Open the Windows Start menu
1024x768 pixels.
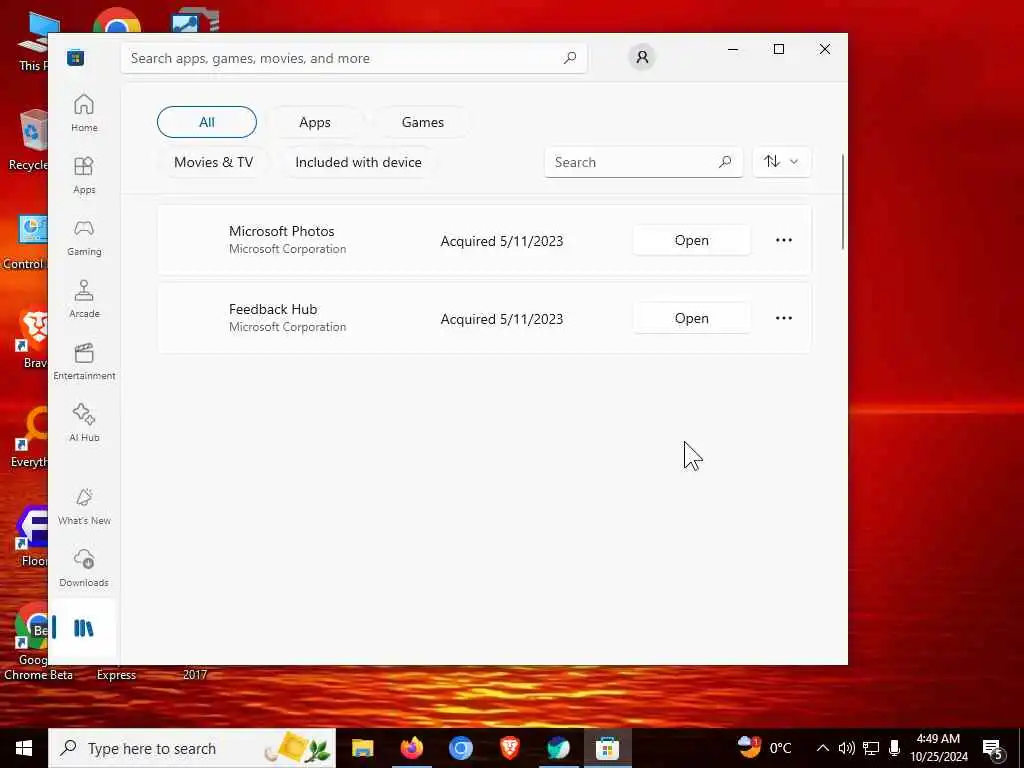point(24,748)
